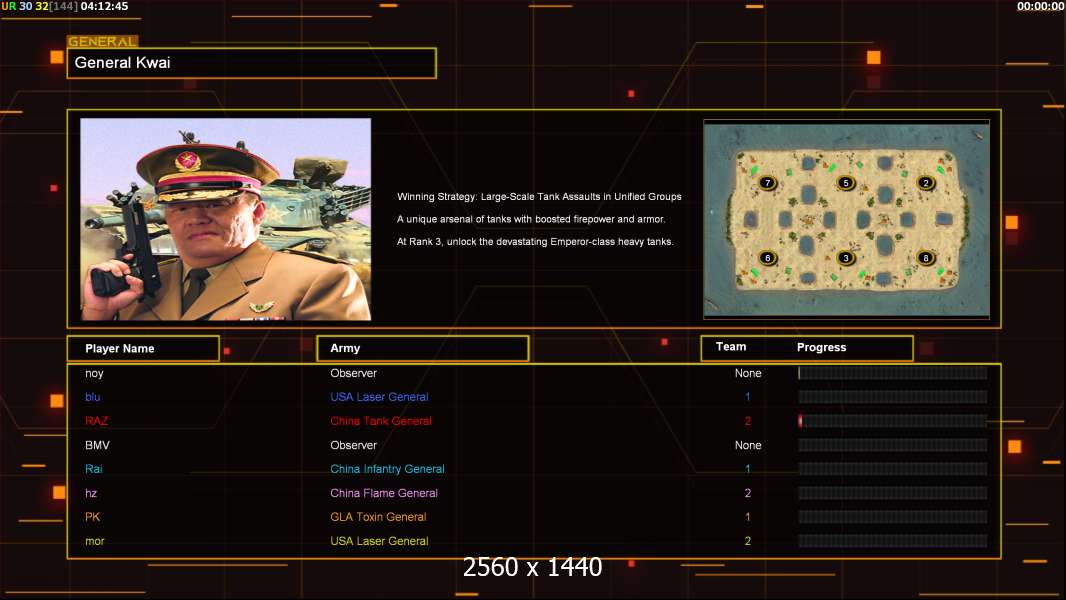Click RAZ's loading progress bar
Viewport: 1066px width, 600px height.
point(892,421)
